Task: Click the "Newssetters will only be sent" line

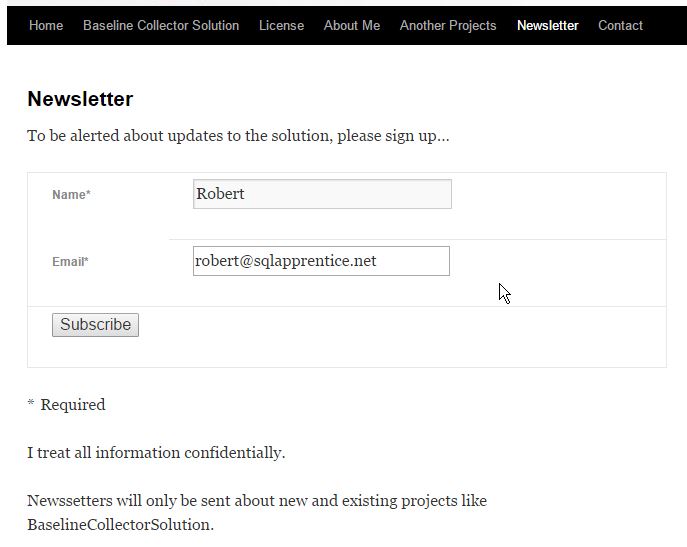Action: [257, 500]
